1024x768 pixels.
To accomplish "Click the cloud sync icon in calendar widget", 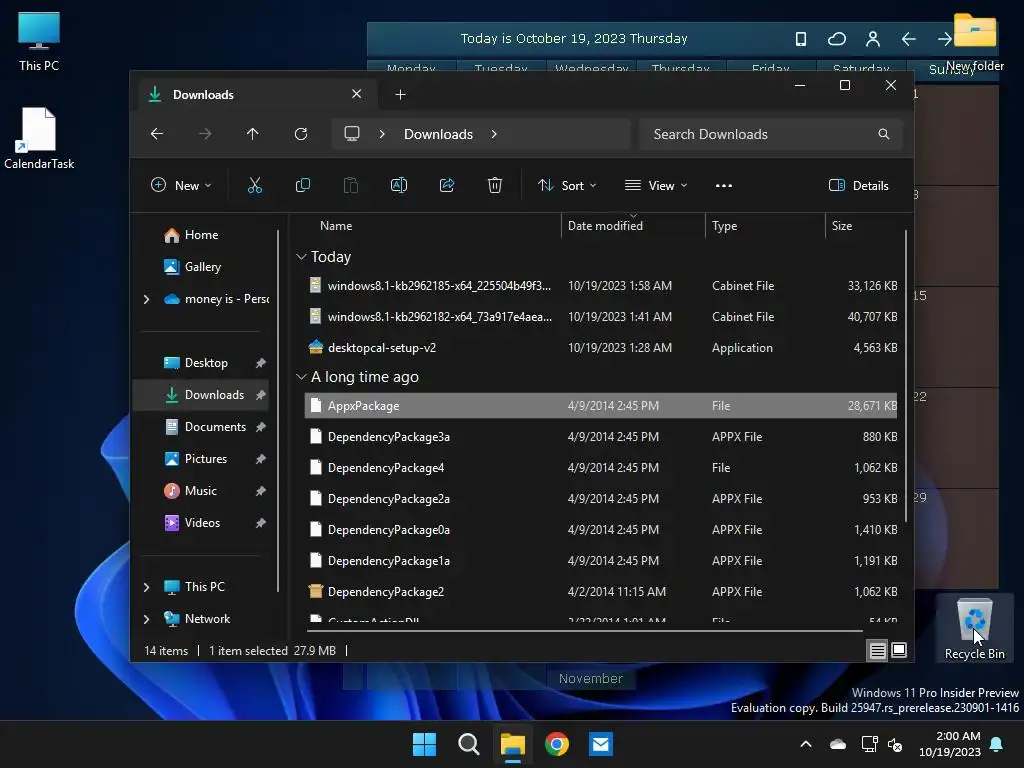I will click(x=837, y=39).
